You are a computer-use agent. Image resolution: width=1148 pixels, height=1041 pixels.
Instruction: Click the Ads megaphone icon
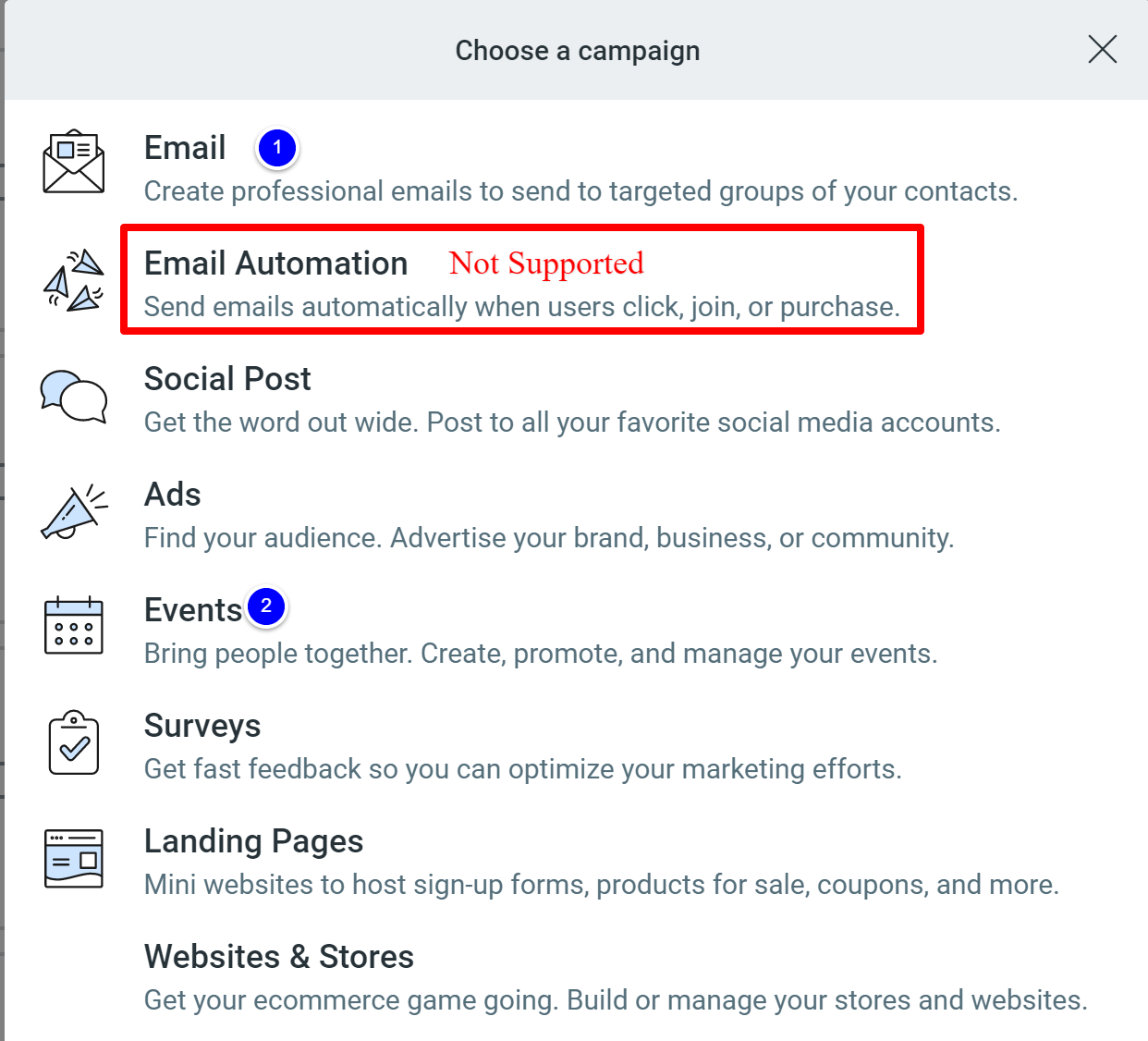click(x=74, y=511)
